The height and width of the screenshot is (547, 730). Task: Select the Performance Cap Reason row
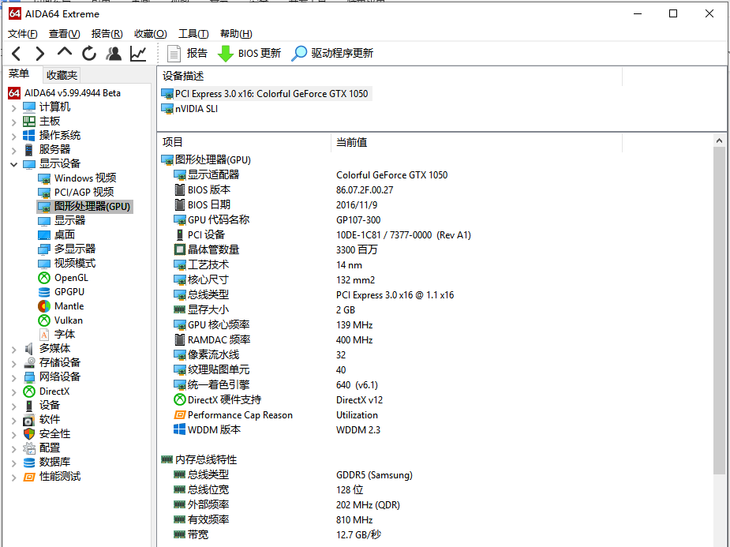240,415
